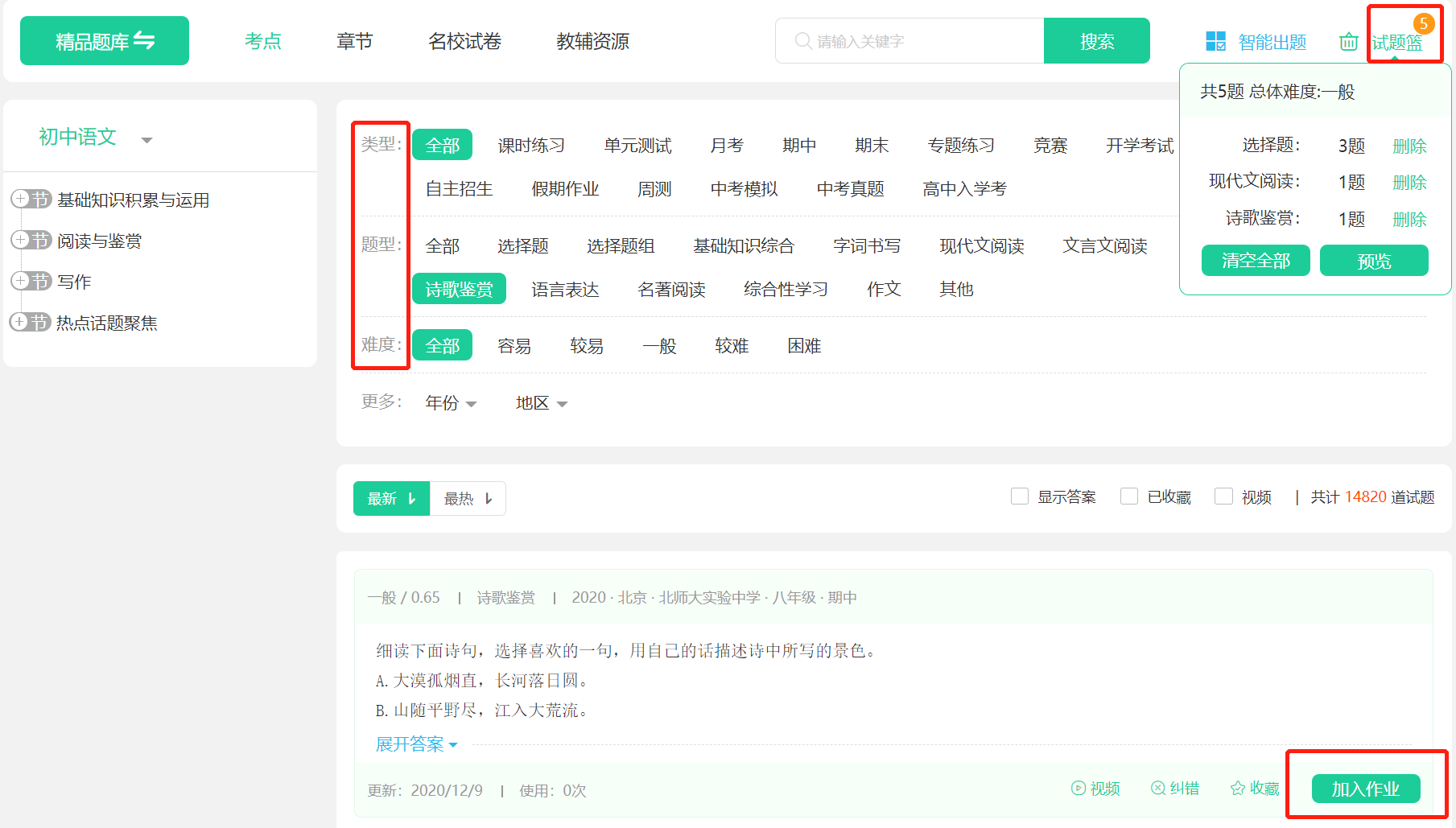The height and width of the screenshot is (828, 1456).
Task: Open the 地区 dropdown
Action: (x=542, y=403)
